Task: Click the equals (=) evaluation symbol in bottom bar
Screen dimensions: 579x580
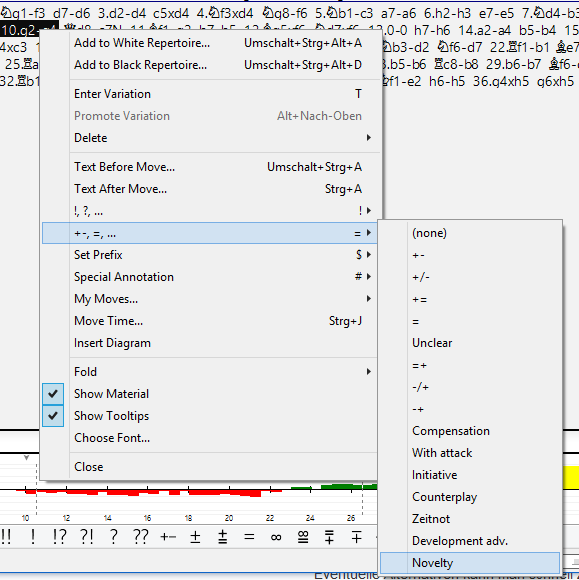Action: pyautogui.click(x=249, y=537)
